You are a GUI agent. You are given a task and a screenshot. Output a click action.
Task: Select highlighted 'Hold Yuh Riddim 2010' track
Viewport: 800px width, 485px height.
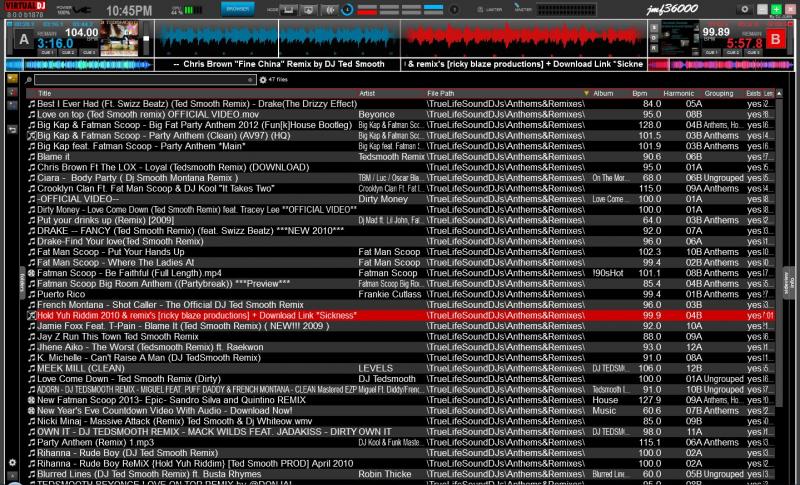point(401,315)
